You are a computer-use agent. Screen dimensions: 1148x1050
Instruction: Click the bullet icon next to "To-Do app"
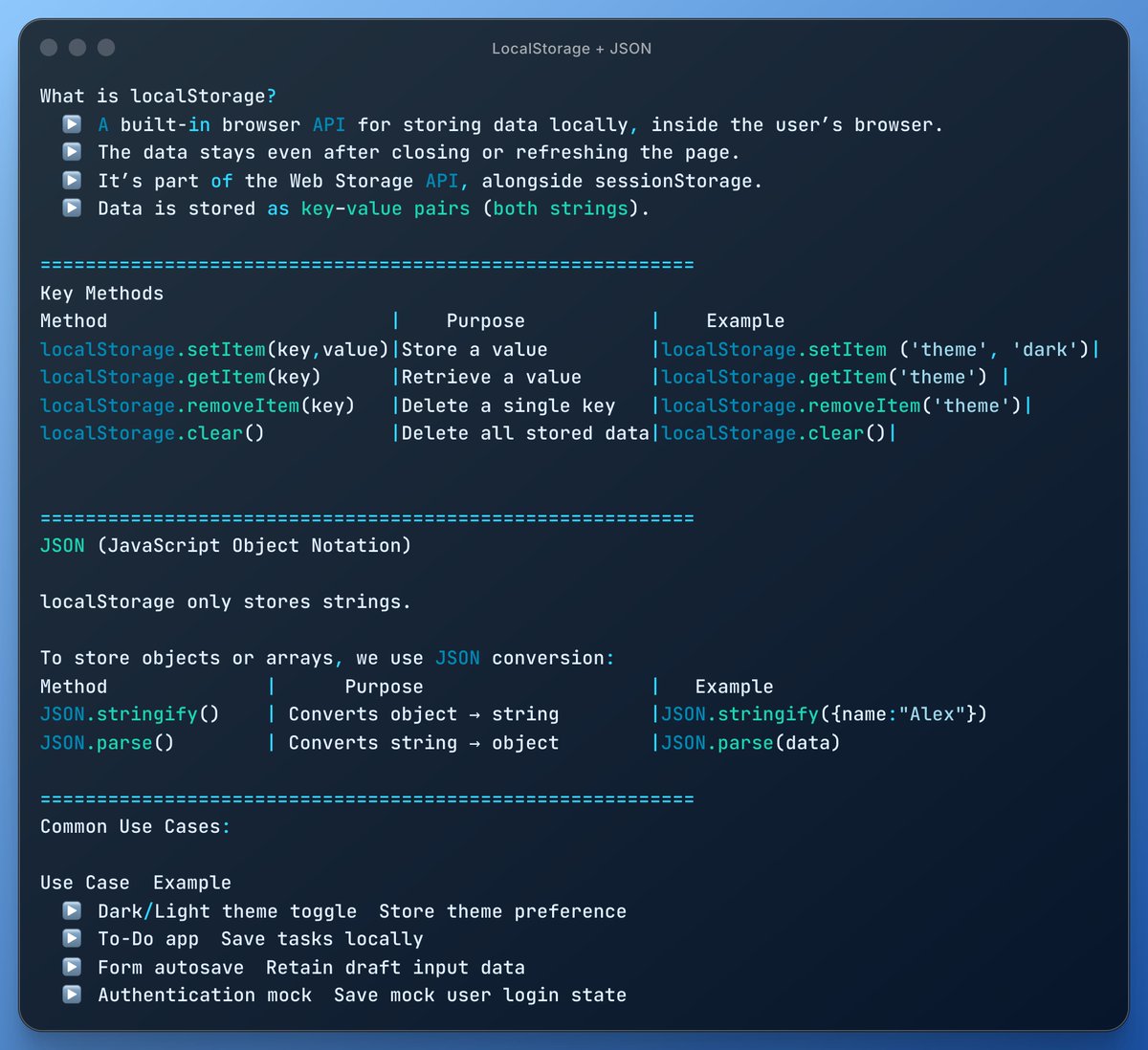(x=71, y=938)
